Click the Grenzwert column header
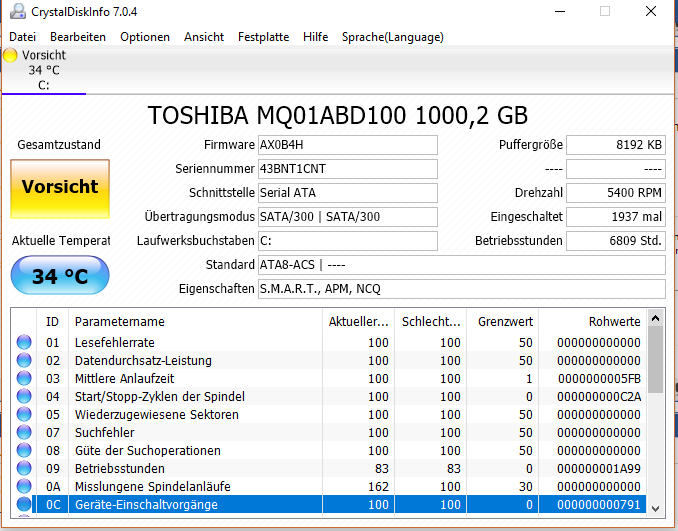 coord(503,322)
